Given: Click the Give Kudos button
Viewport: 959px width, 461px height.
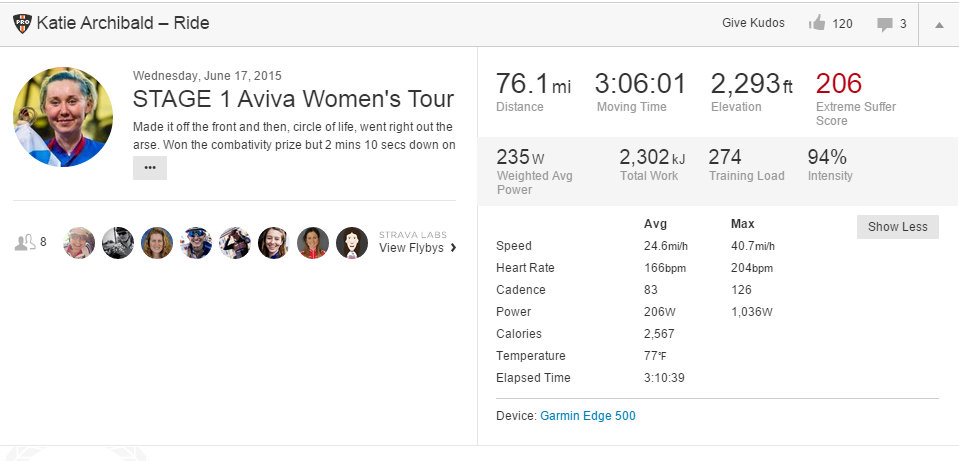Looking at the screenshot, I should click(753, 23).
